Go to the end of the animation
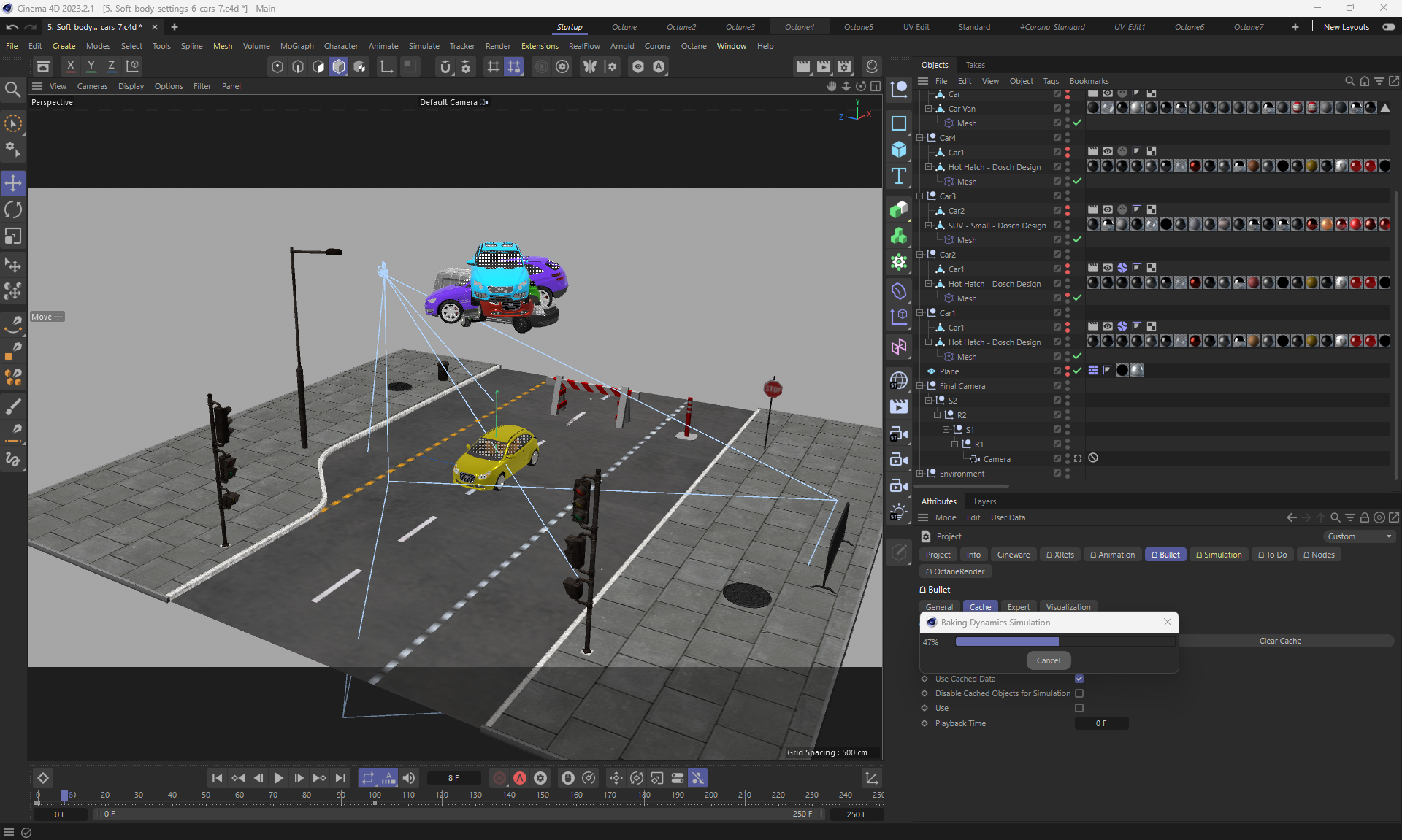The image size is (1402, 840). (340, 778)
